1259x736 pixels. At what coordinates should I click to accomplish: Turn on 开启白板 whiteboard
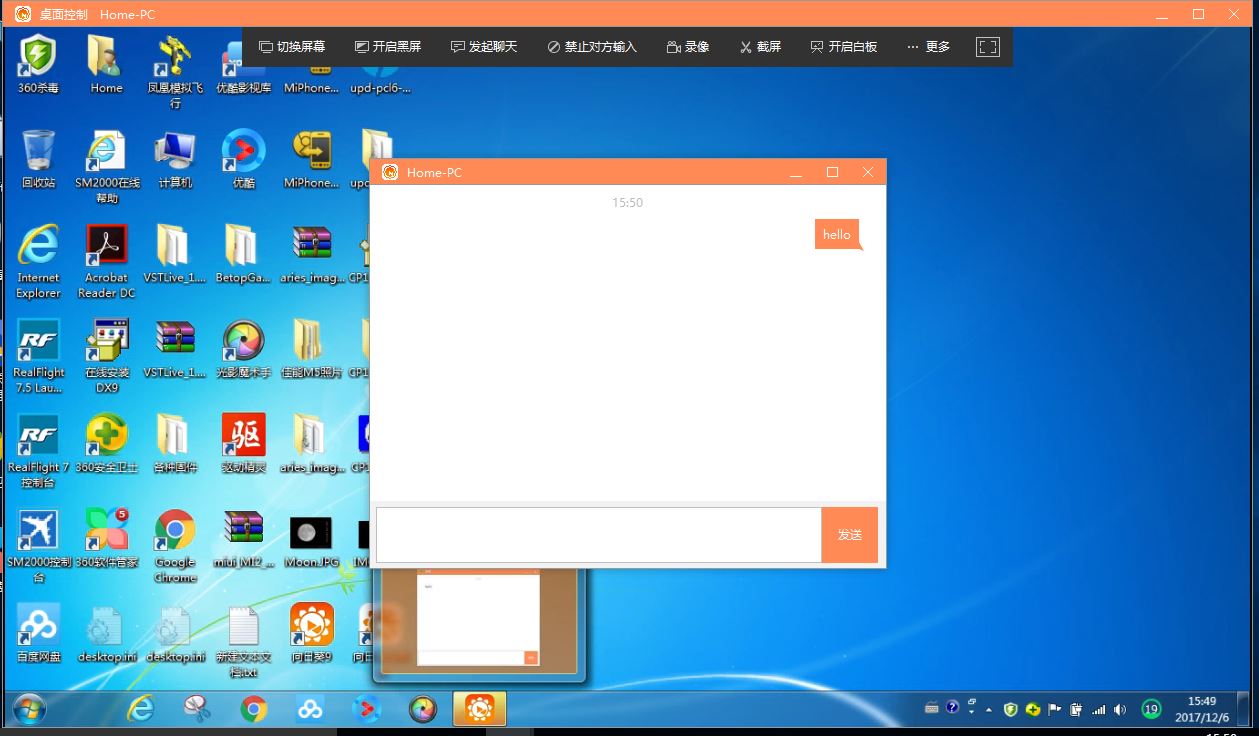click(843, 47)
